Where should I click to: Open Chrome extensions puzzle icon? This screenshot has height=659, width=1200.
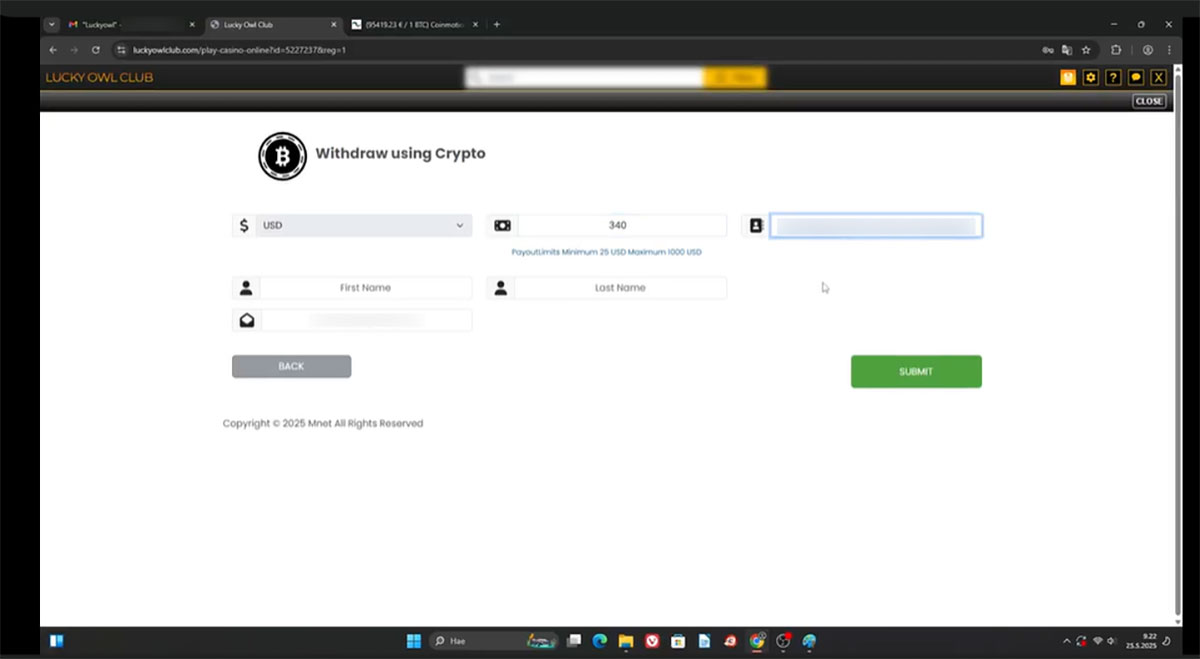tap(1117, 49)
